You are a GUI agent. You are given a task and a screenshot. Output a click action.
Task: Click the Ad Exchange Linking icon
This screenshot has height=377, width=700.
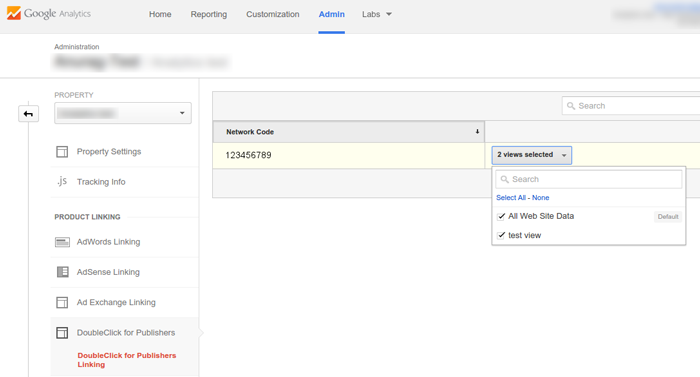(x=62, y=302)
